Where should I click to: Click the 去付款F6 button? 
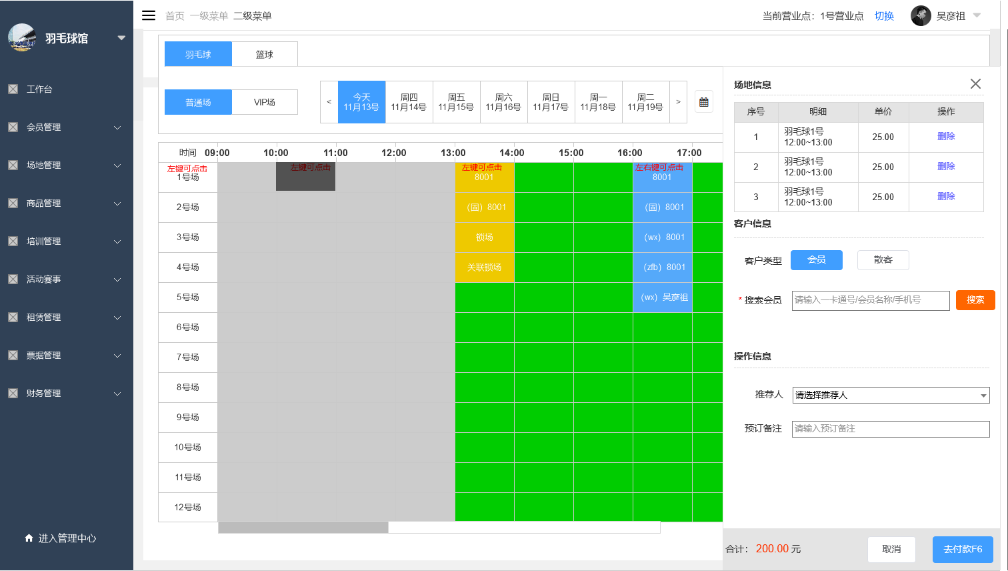(962, 549)
